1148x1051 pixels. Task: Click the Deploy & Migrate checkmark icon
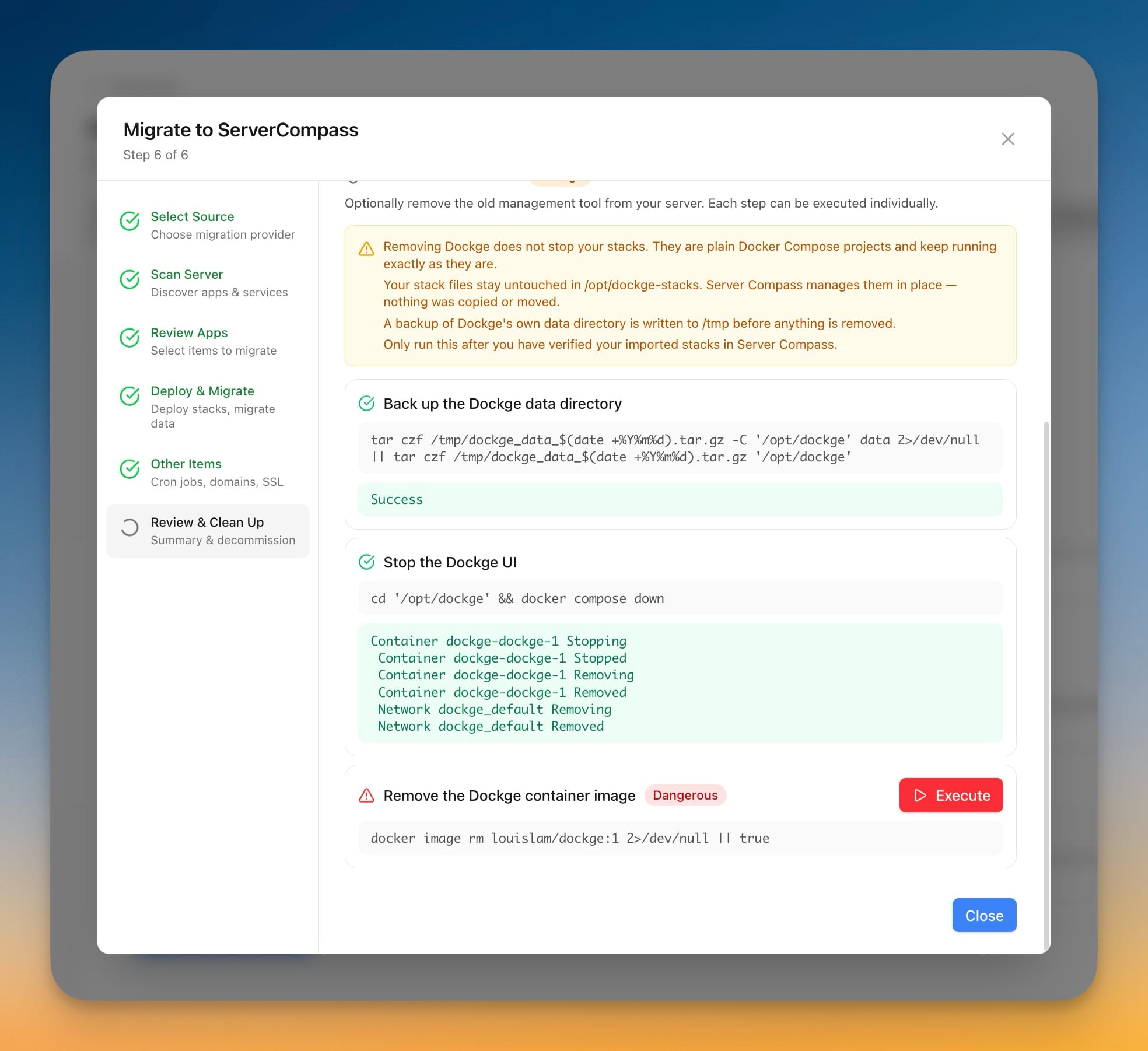[x=129, y=396]
